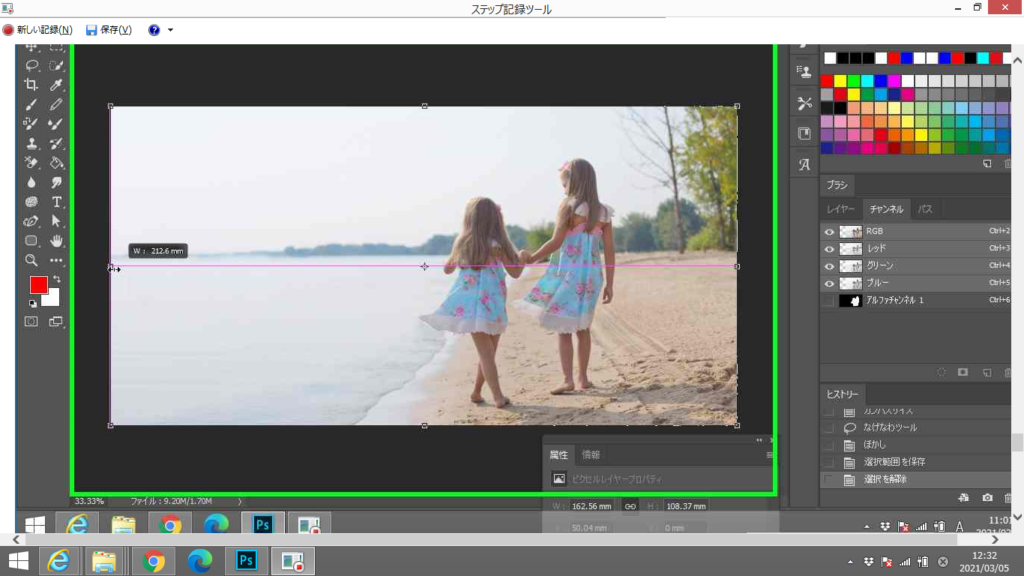Select the Eraser tool
The image size is (1024, 576).
click(31, 163)
